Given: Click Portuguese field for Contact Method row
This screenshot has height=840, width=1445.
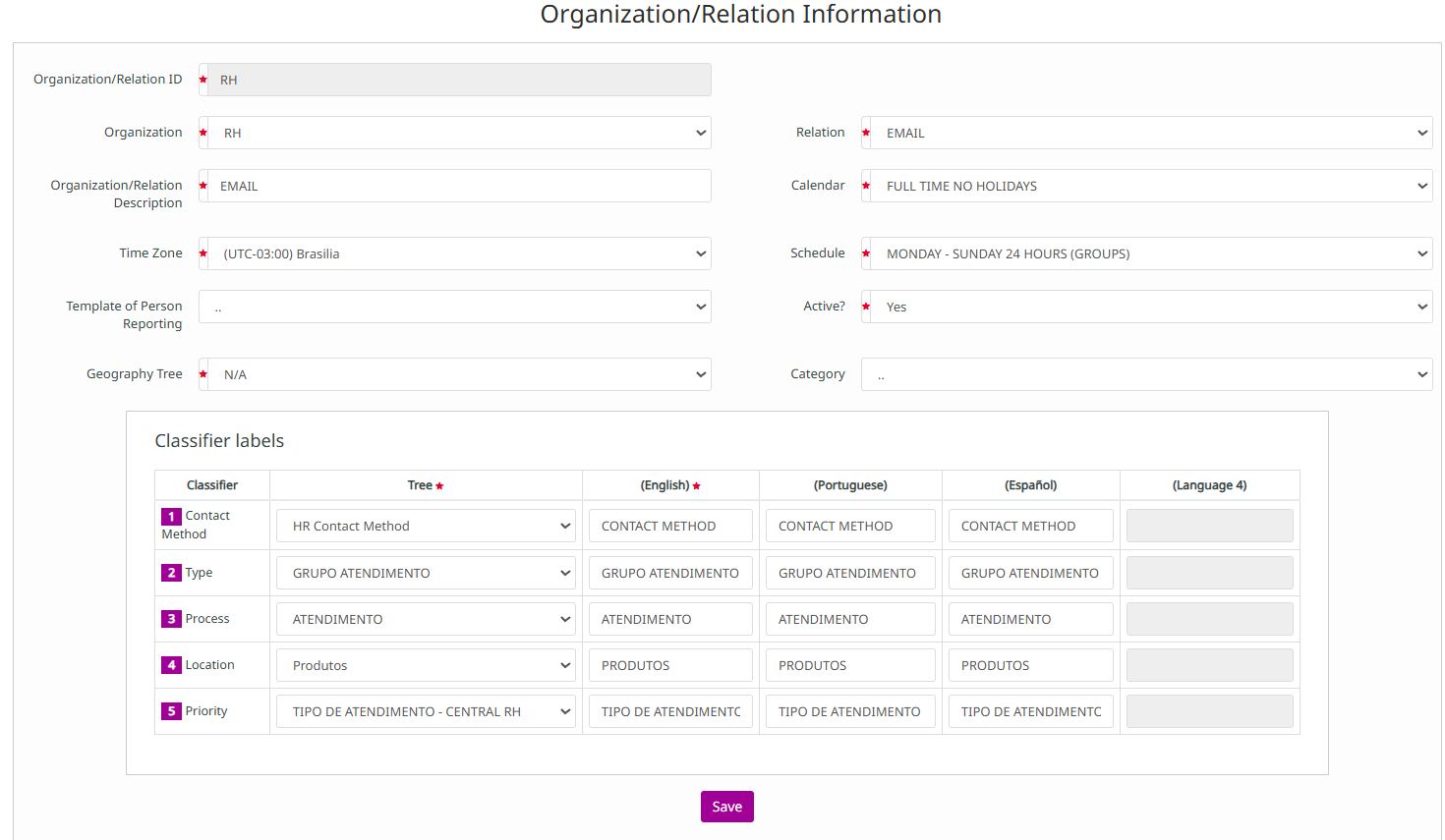Looking at the screenshot, I should pos(850,526).
